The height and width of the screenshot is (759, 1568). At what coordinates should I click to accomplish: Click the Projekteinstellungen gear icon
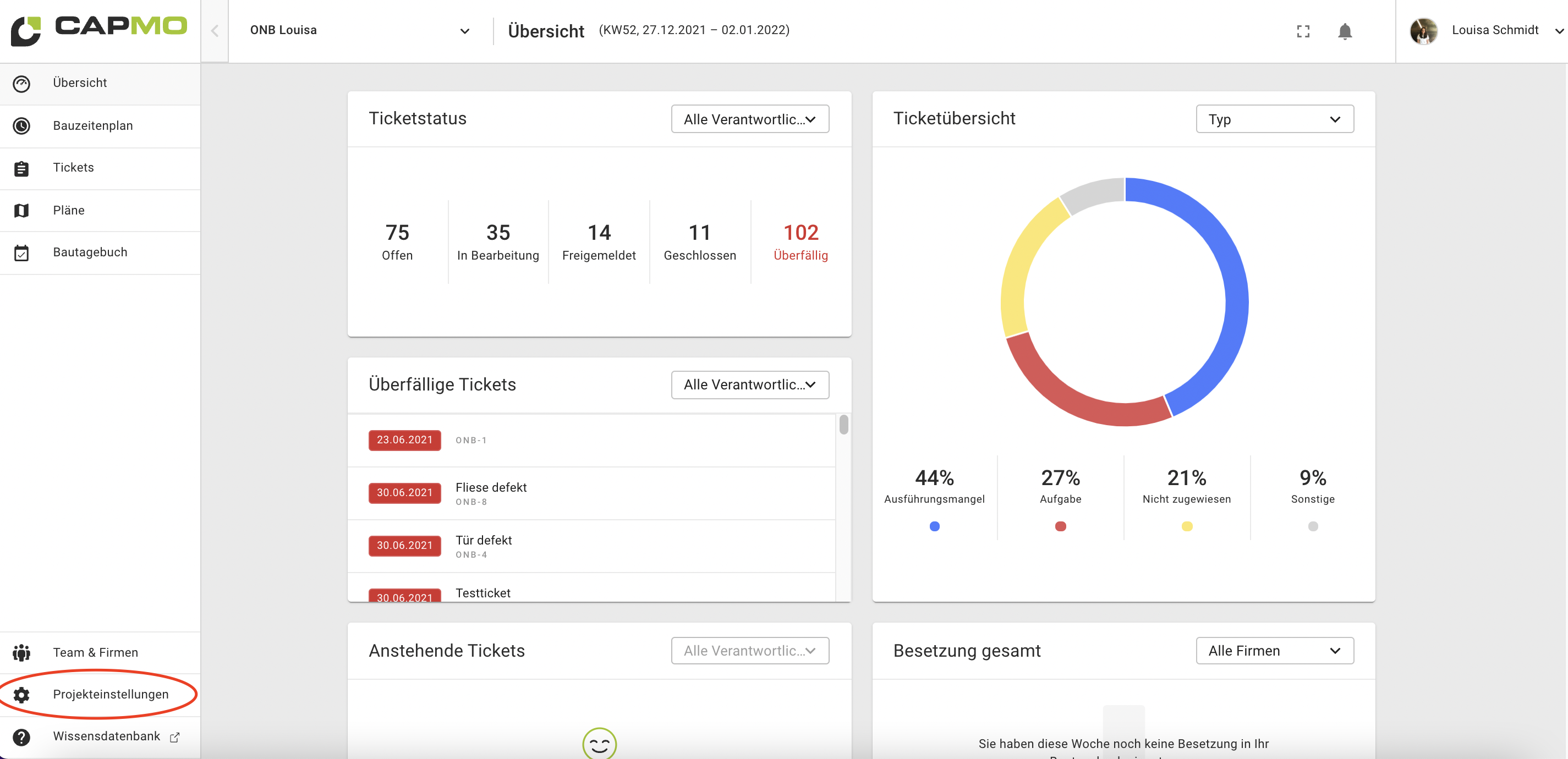click(x=21, y=695)
